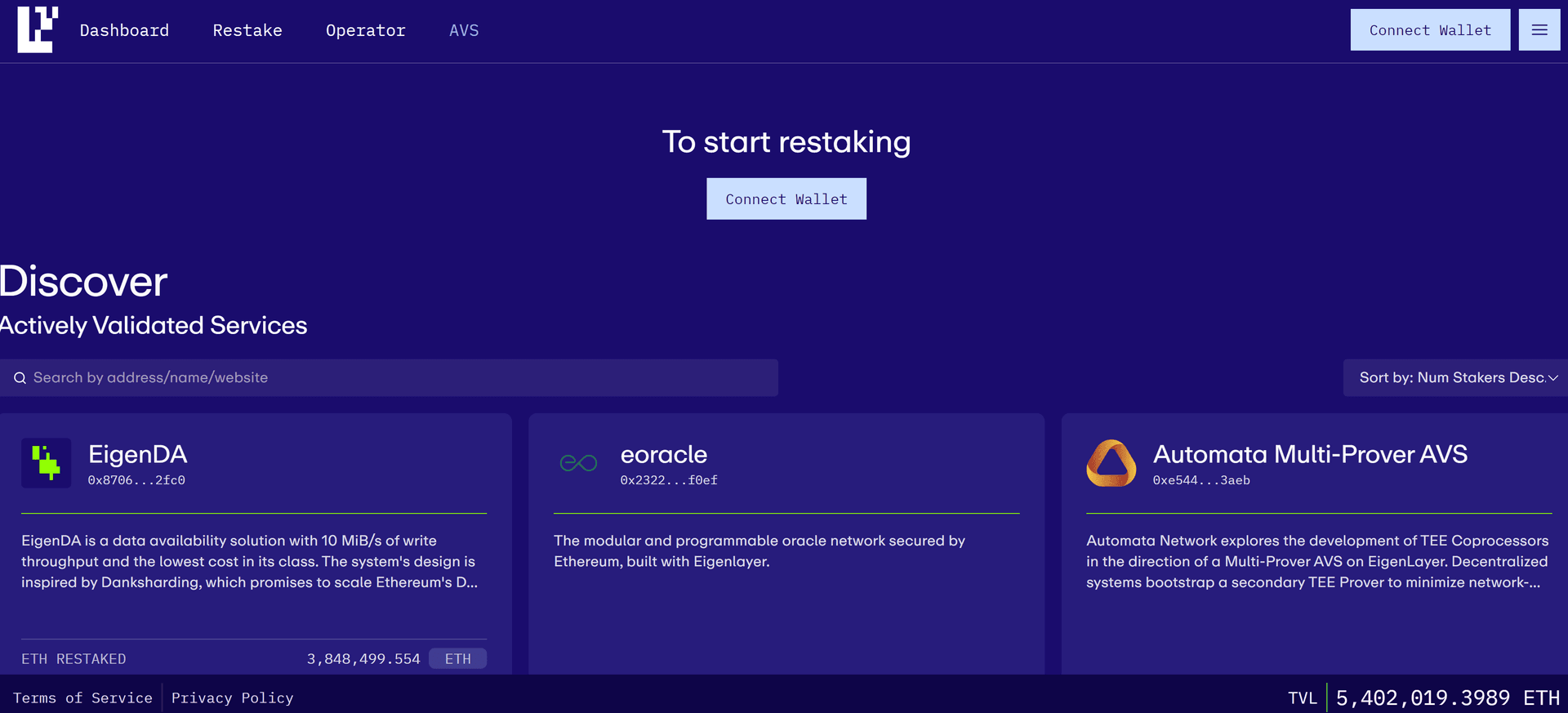Go to the Restake page
Image resolution: width=1568 pixels, height=713 pixels.
(x=247, y=30)
